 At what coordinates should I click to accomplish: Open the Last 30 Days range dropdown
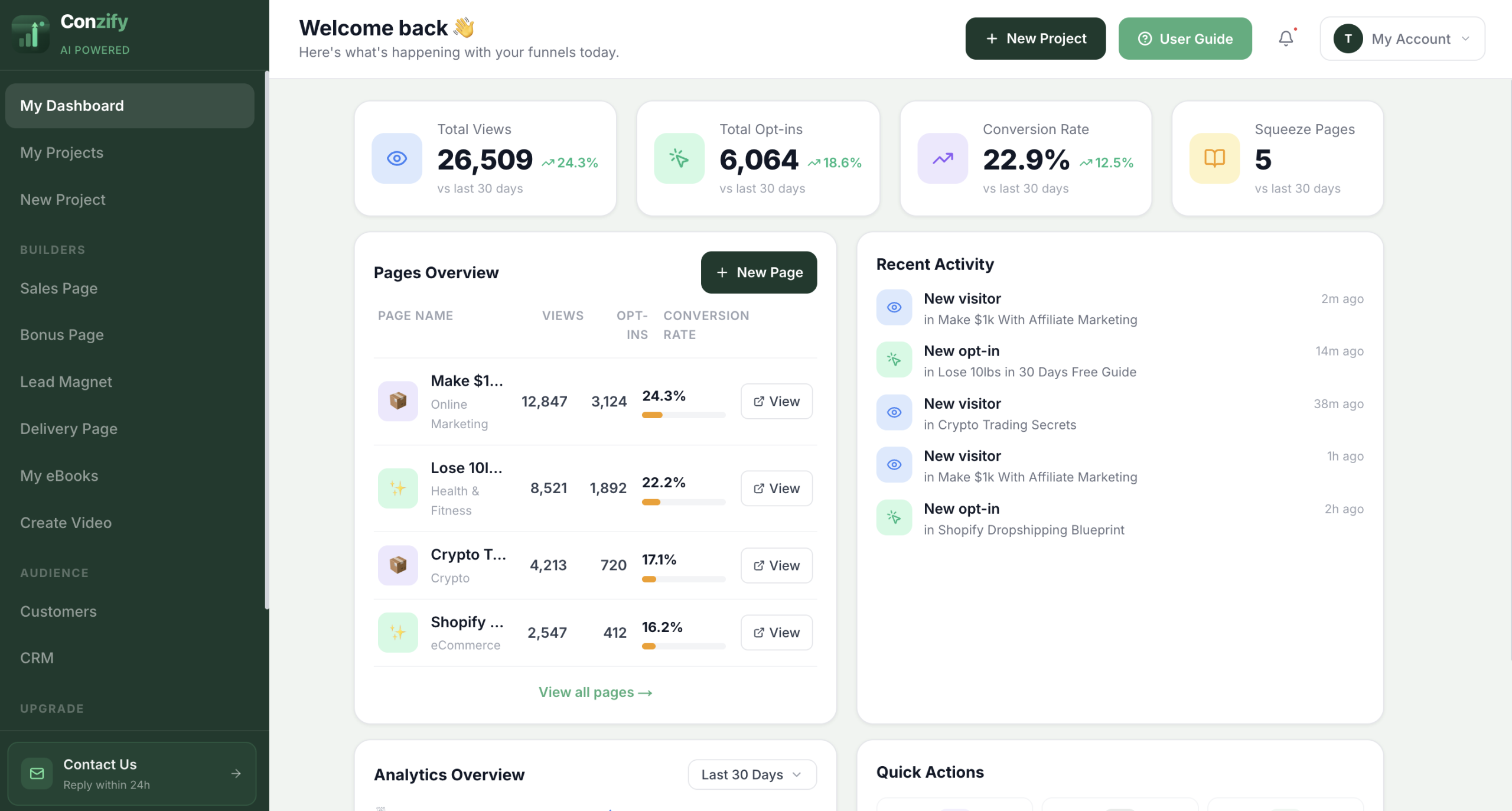752,774
